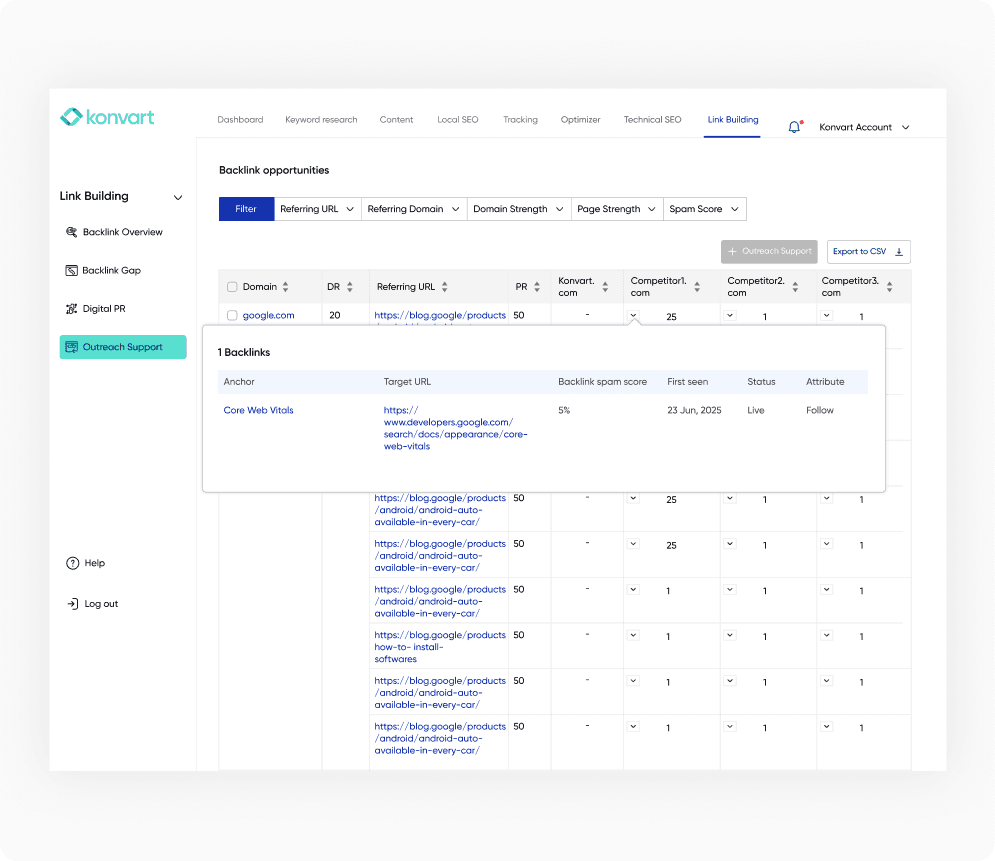The width and height of the screenshot is (995, 861).
Task: Expand Competitor2 chevron in how-to-install-softwares row
Action: click(x=730, y=635)
